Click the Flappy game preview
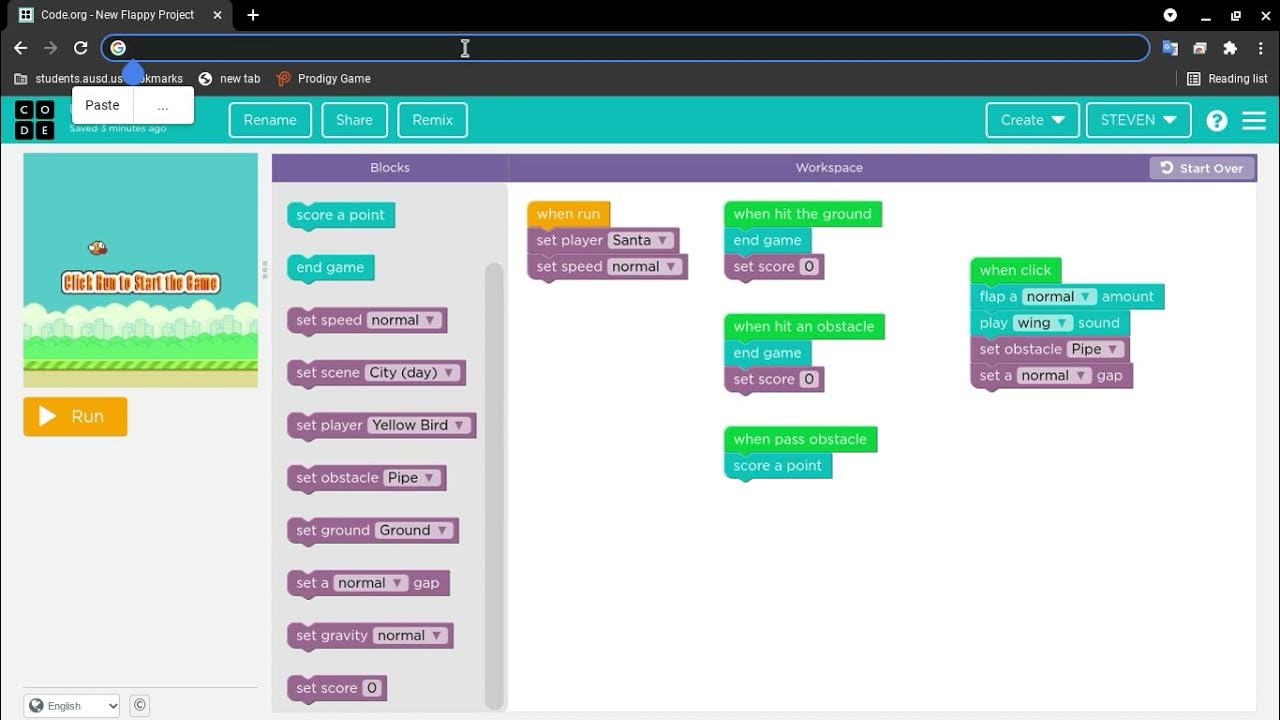1280x720 pixels. coord(141,270)
